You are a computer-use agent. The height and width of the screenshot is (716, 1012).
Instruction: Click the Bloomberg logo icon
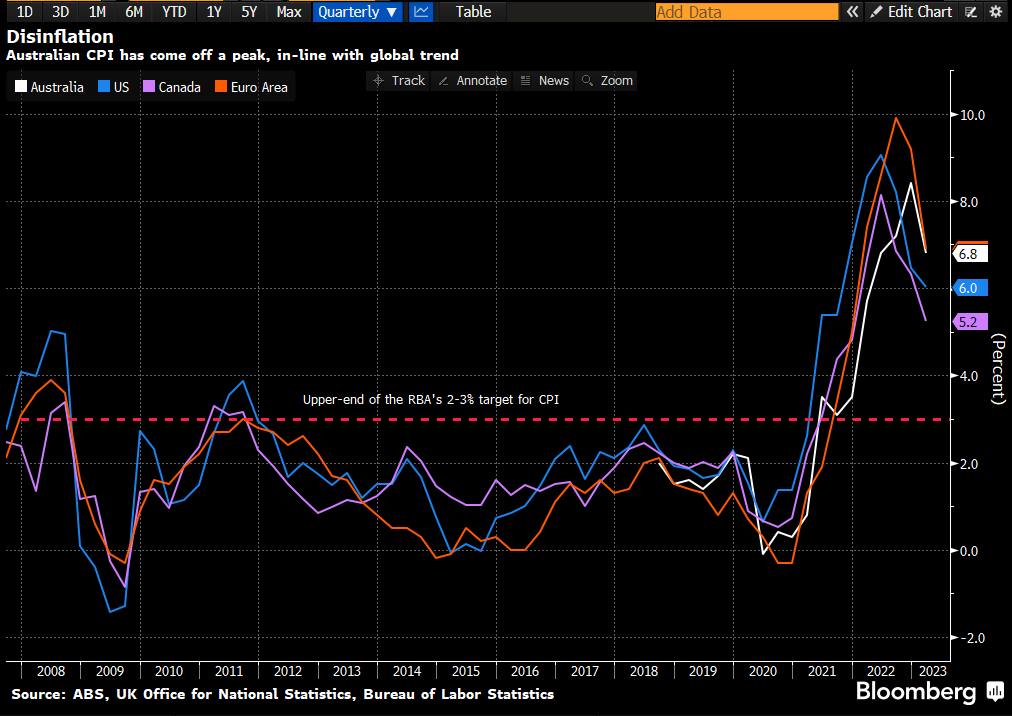click(x=995, y=693)
